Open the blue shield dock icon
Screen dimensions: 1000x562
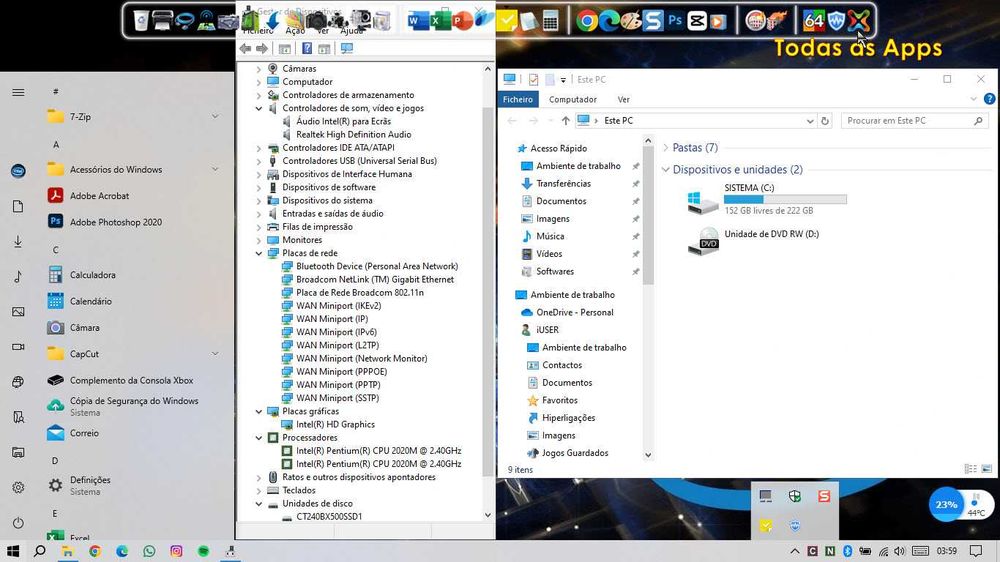click(x=836, y=21)
